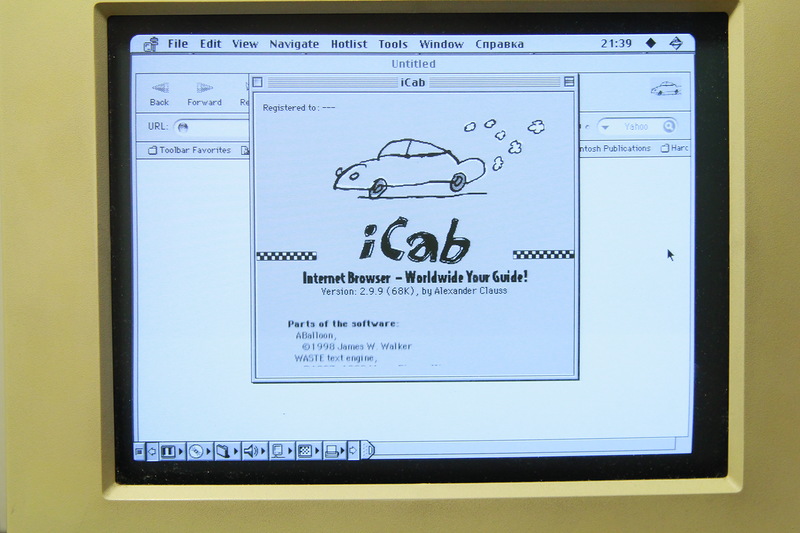This screenshot has width=800, height=533.
Task: Click the Yahoo search magnifier icon
Action: (x=669, y=126)
